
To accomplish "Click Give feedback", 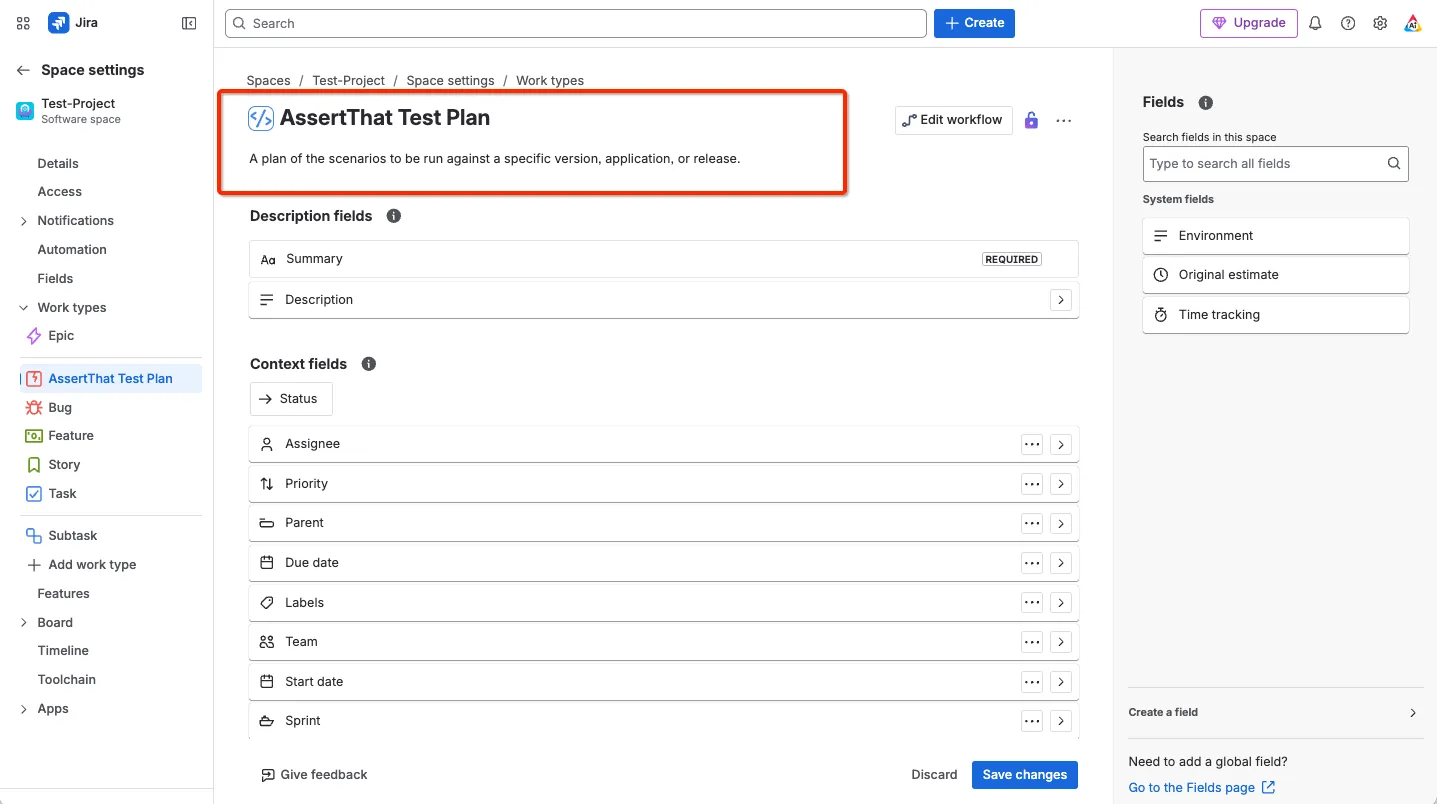I will (314, 775).
